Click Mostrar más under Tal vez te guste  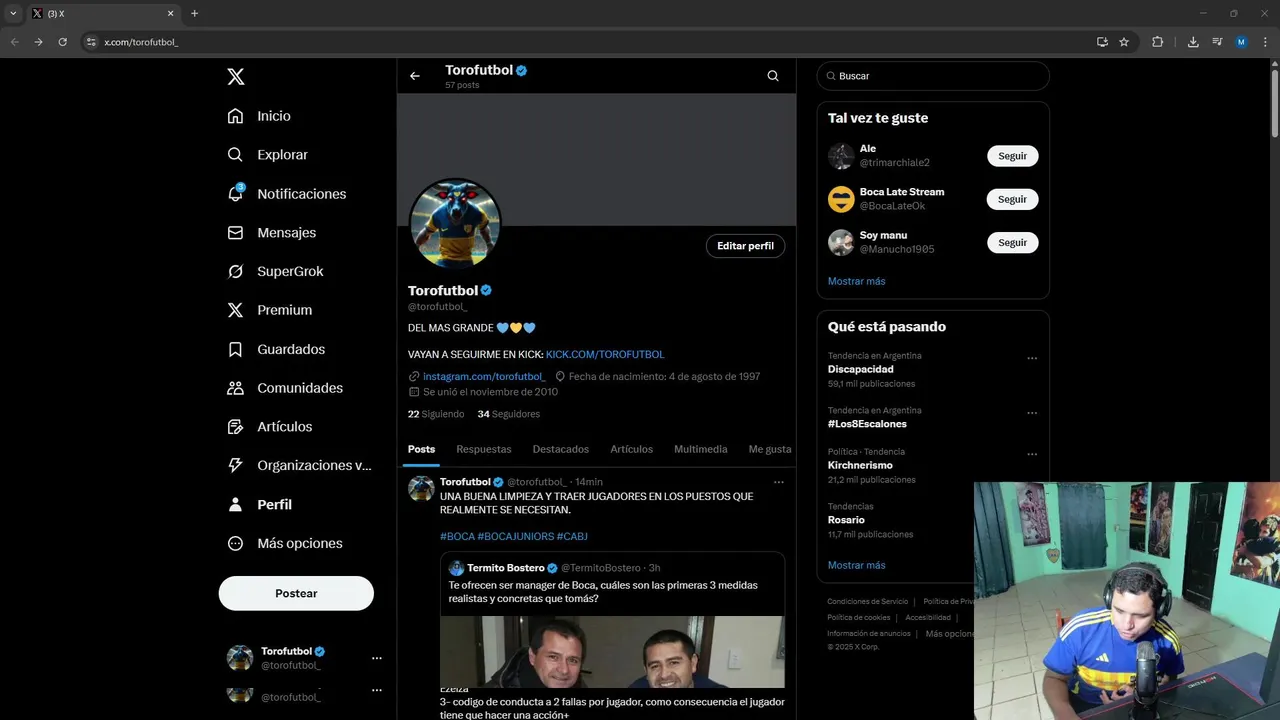(x=856, y=281)
